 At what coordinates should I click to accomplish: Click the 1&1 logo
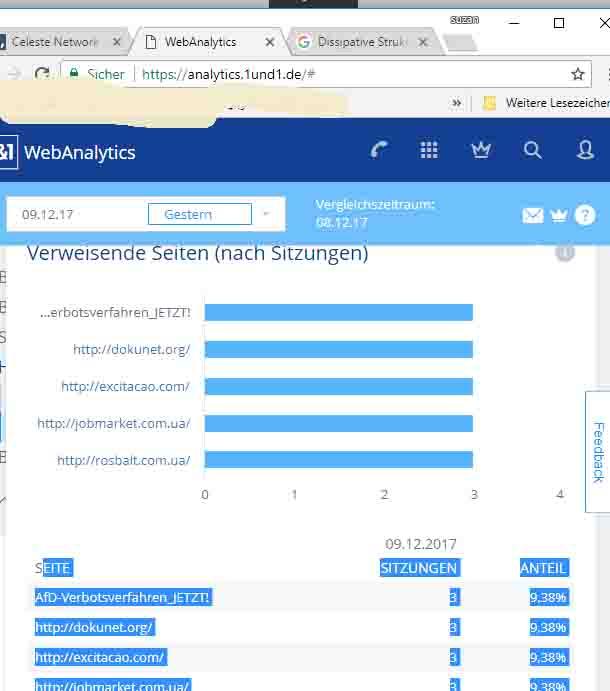click(8, 152)
